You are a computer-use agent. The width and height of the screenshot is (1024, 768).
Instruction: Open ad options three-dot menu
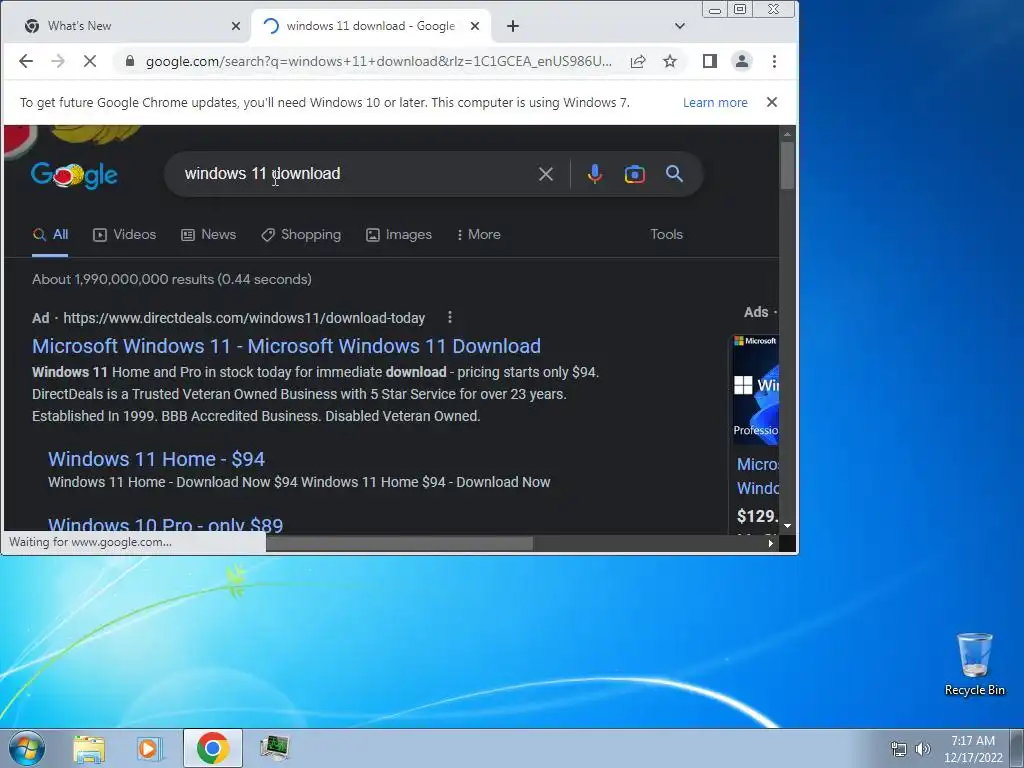[450, 317]
